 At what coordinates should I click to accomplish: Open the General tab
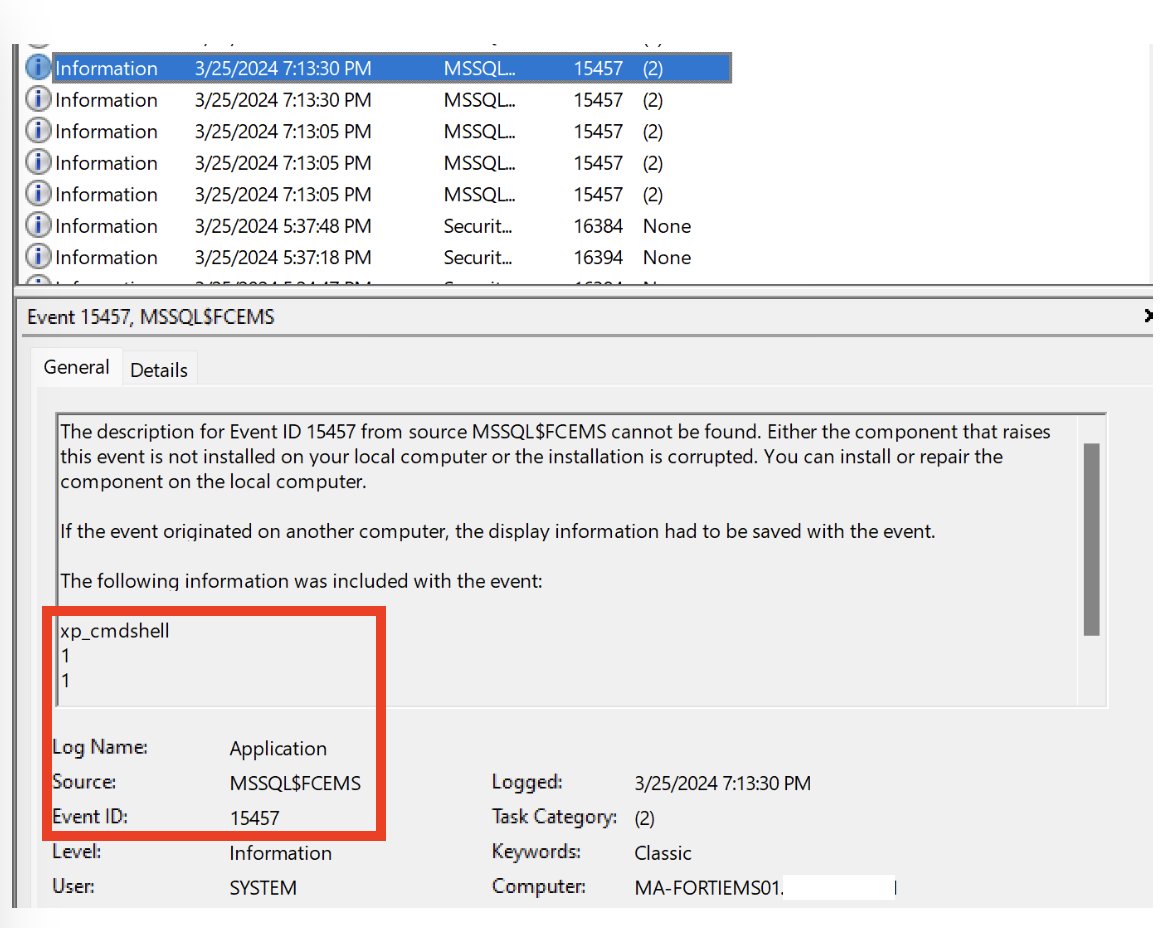click(x=76, y=367)
